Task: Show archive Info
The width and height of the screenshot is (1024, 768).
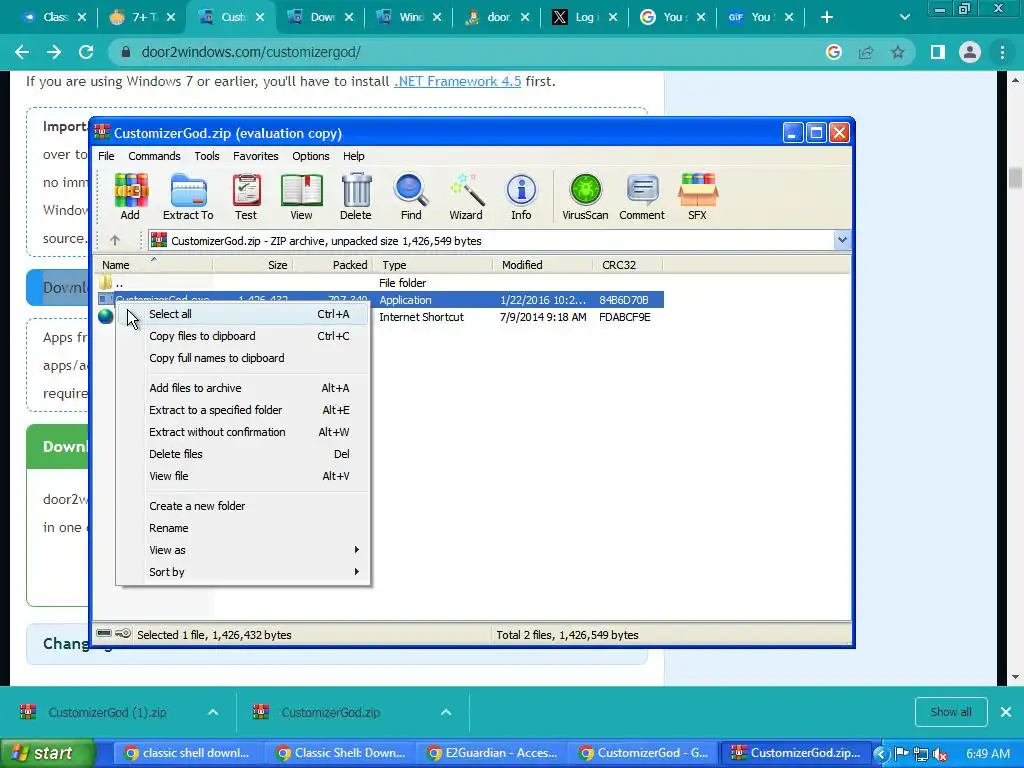Action: point(521,197)
